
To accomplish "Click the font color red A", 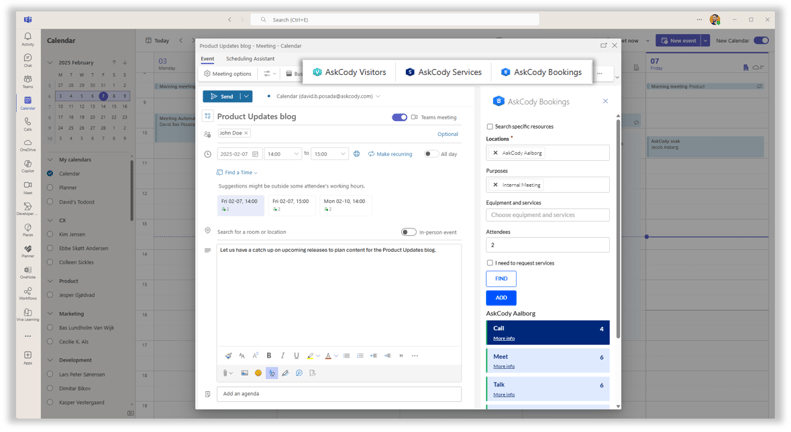I will pos(328,356).
